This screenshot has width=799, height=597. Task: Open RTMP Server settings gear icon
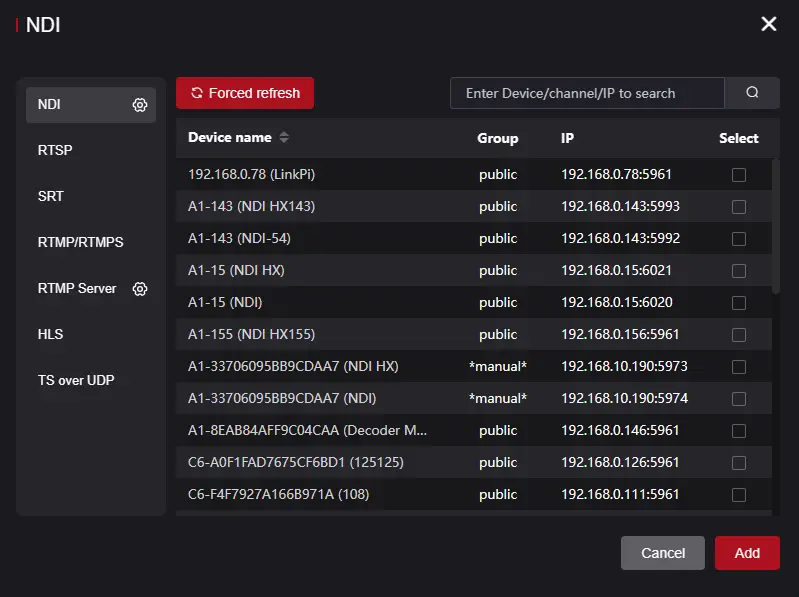(140, 289)
